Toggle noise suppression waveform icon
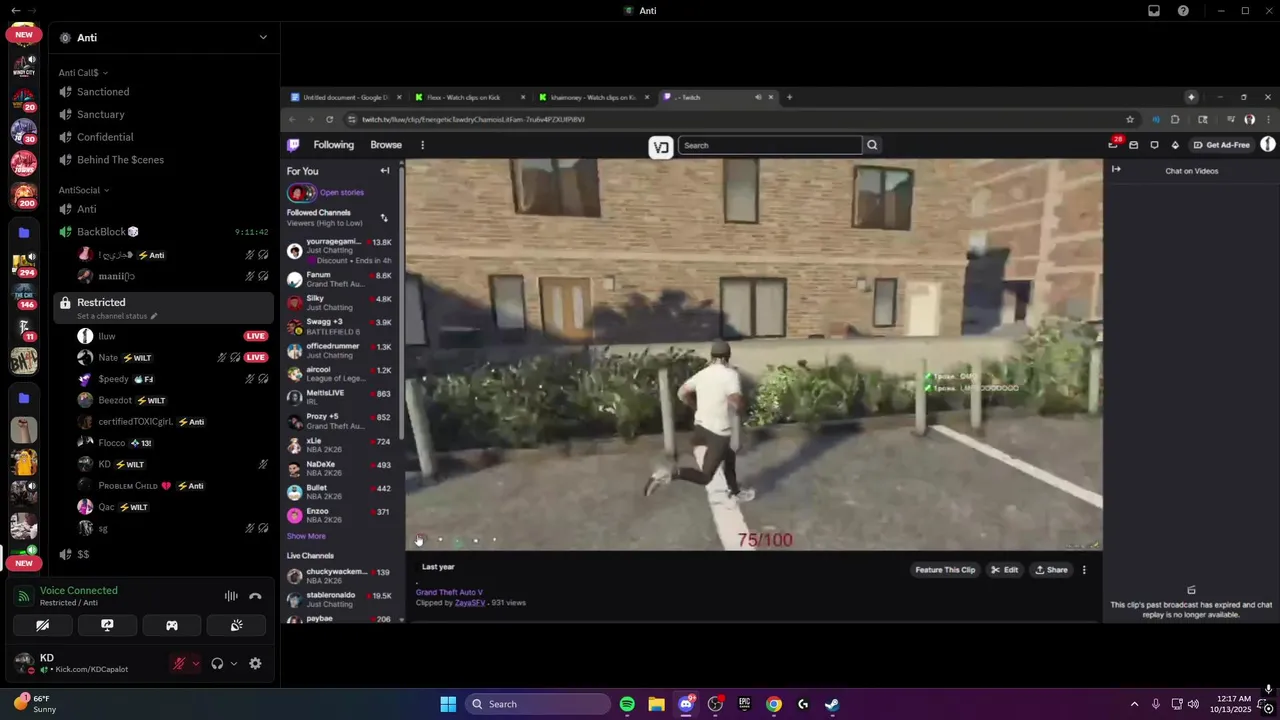 (231, 596)
